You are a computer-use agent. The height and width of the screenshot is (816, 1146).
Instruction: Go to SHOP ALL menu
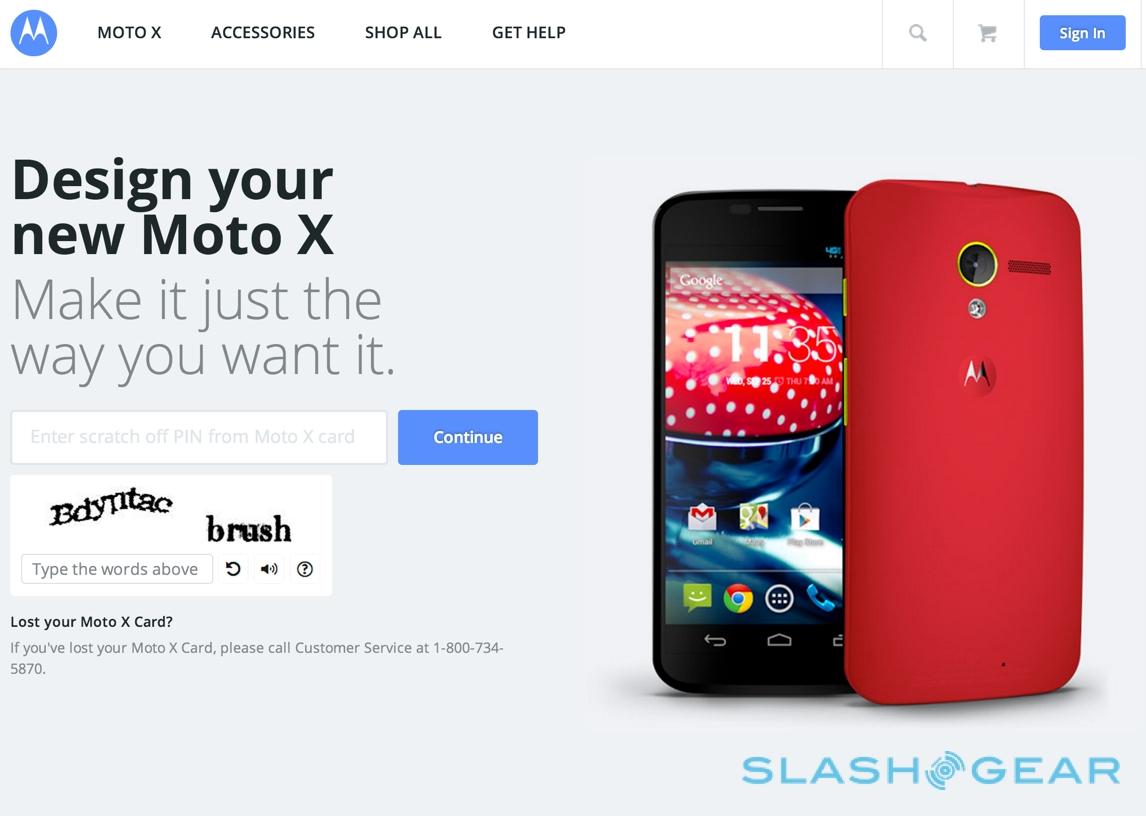403,33
